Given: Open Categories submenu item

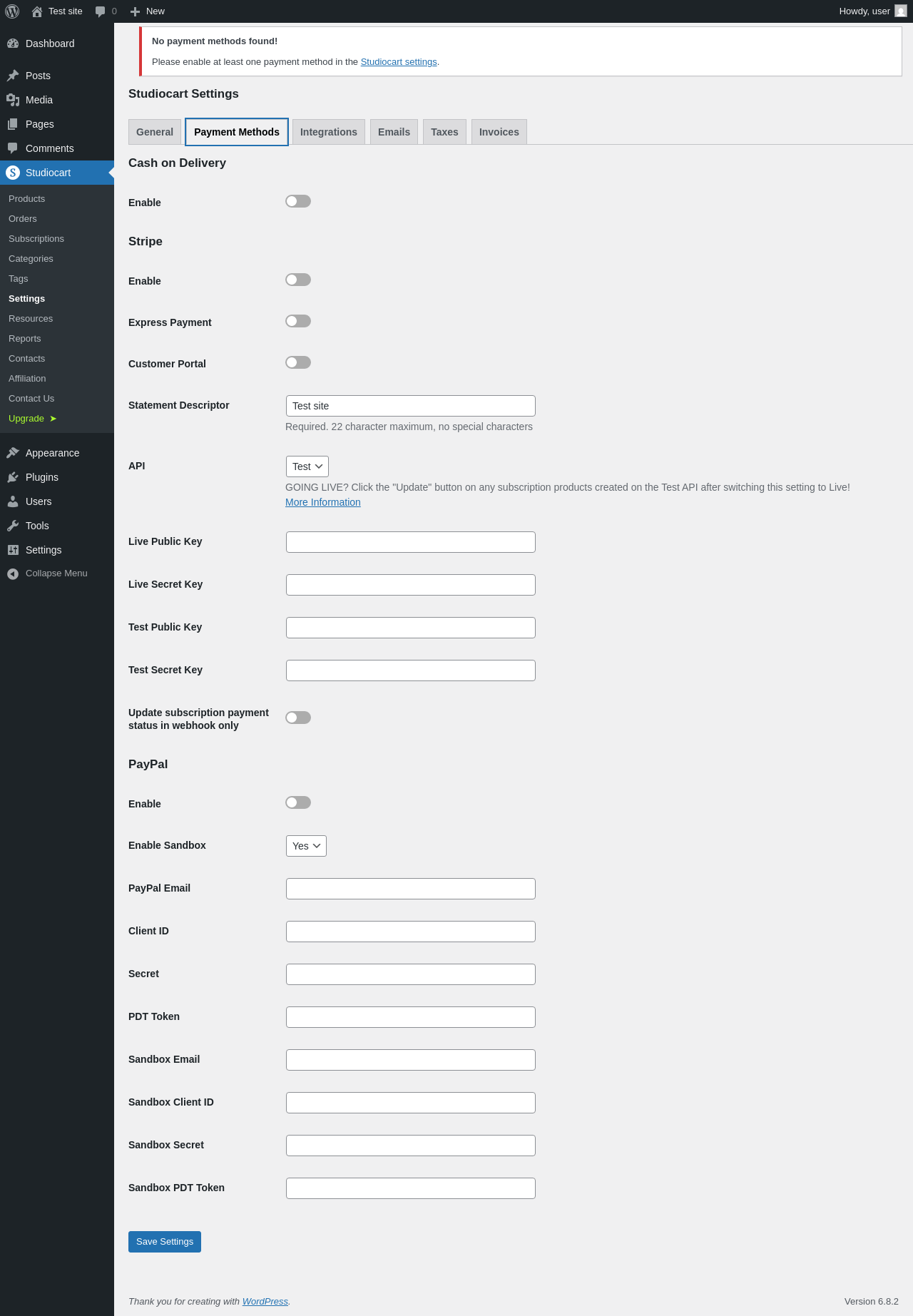Looking at the screenshot, I should tap(31, 259).
